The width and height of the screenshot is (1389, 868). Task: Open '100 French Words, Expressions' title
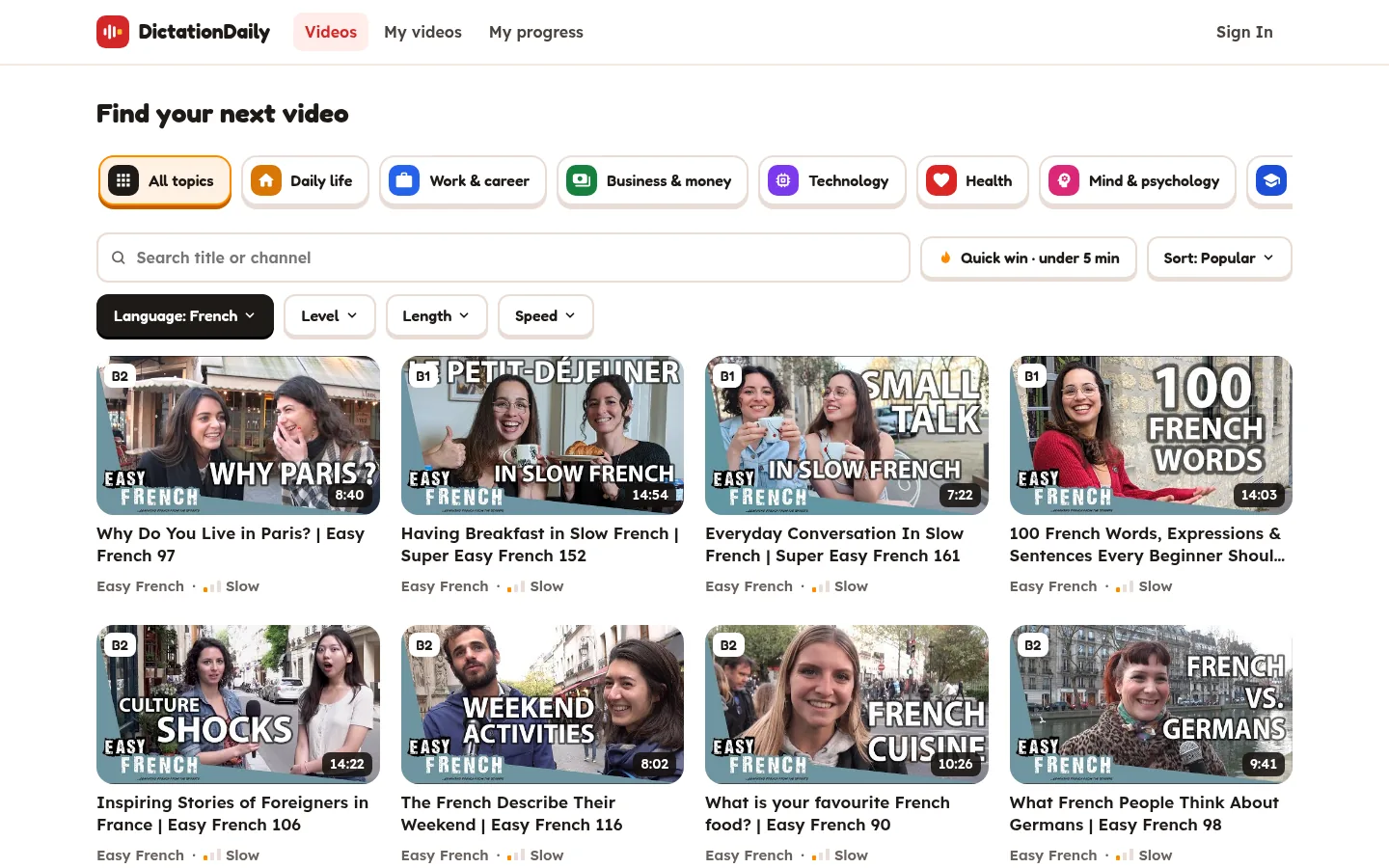pos(1148,545)
